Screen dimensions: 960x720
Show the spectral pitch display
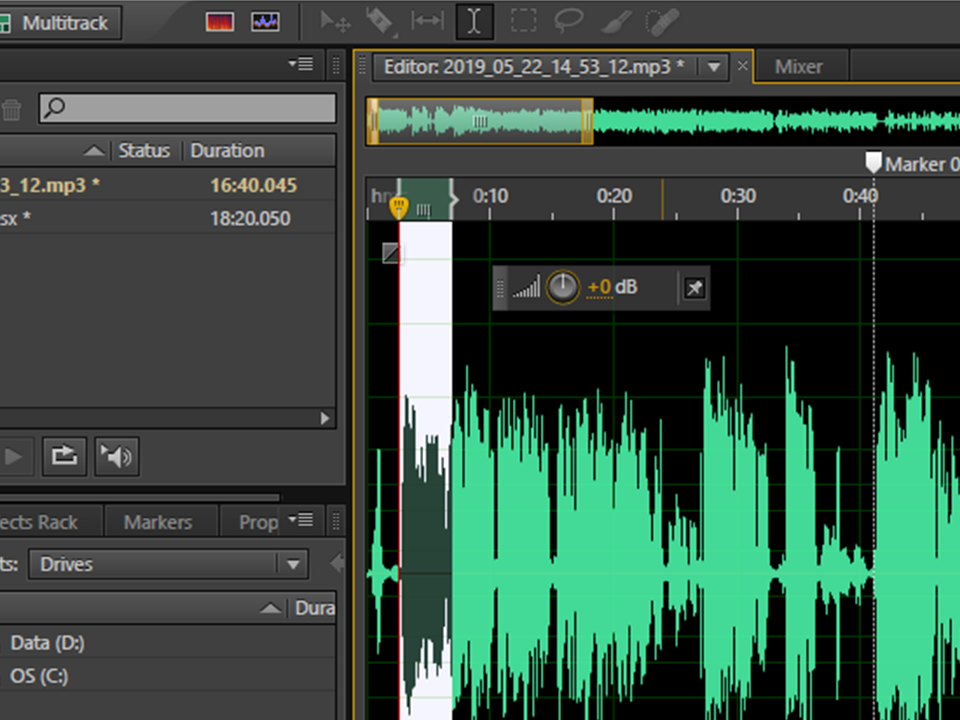point(265,23)
